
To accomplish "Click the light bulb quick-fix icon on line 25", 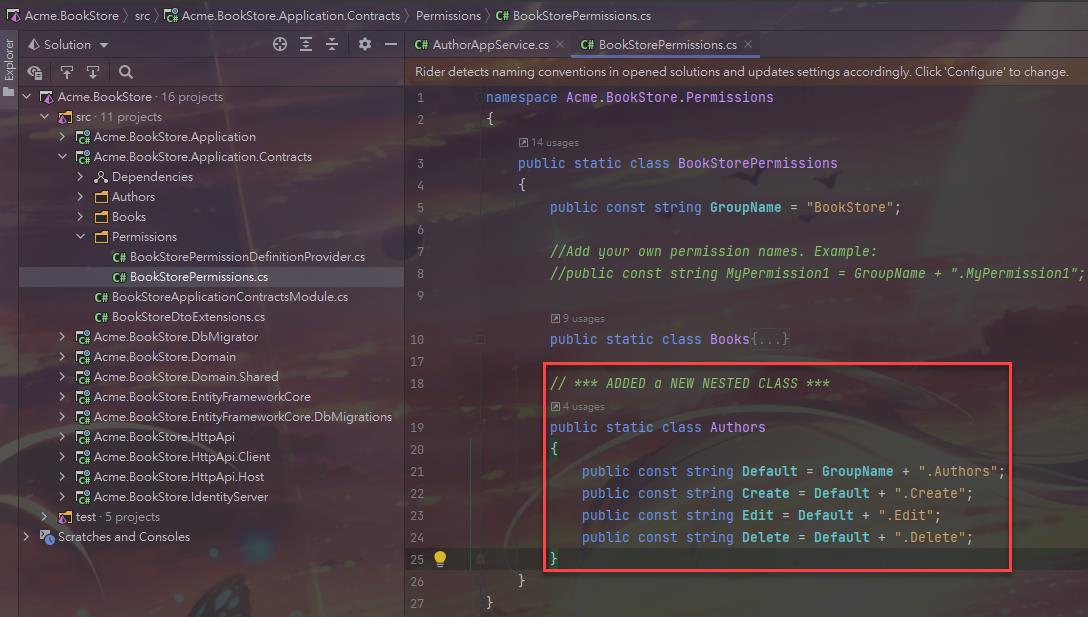I will (440, 559).
